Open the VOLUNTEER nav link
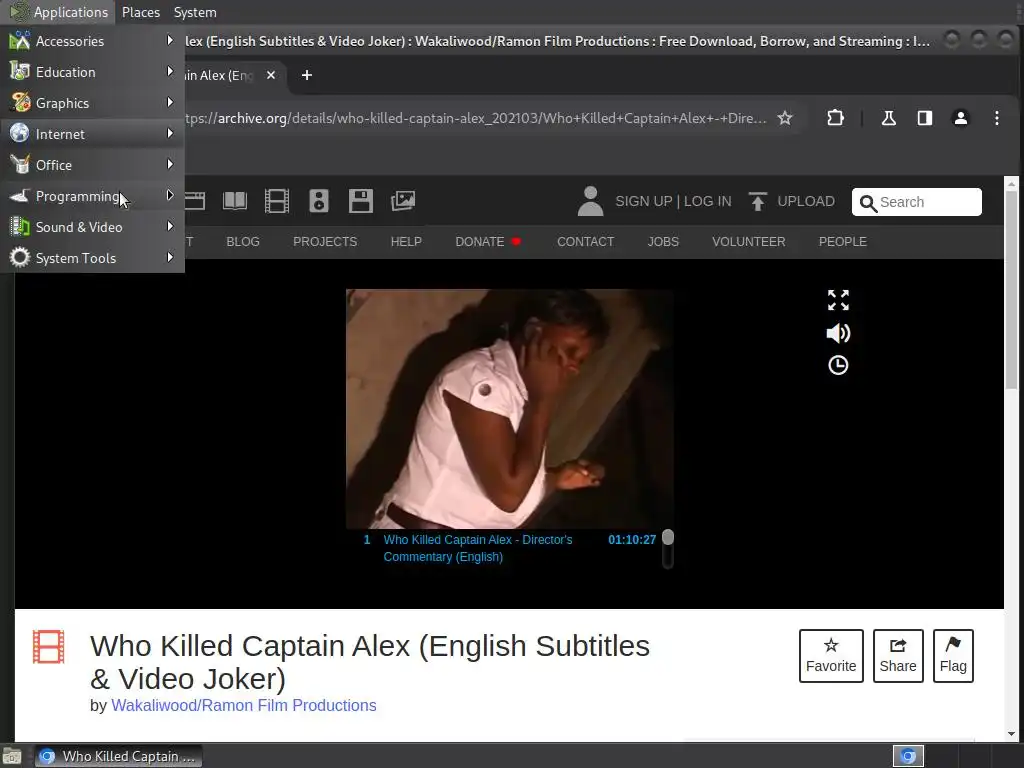Screen dimensions: 1024x768 coord(748,242)
